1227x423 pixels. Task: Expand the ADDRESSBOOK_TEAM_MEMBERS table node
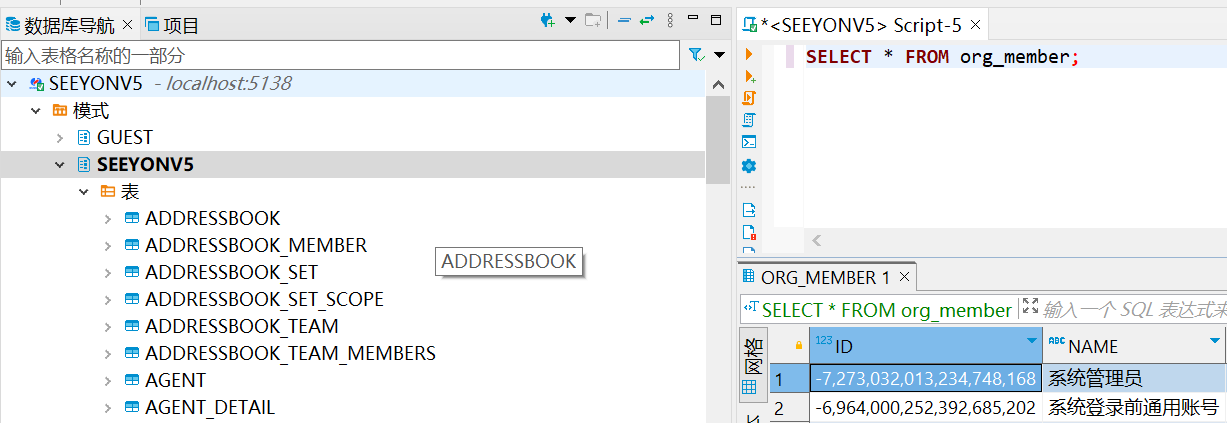pos(108,353)
